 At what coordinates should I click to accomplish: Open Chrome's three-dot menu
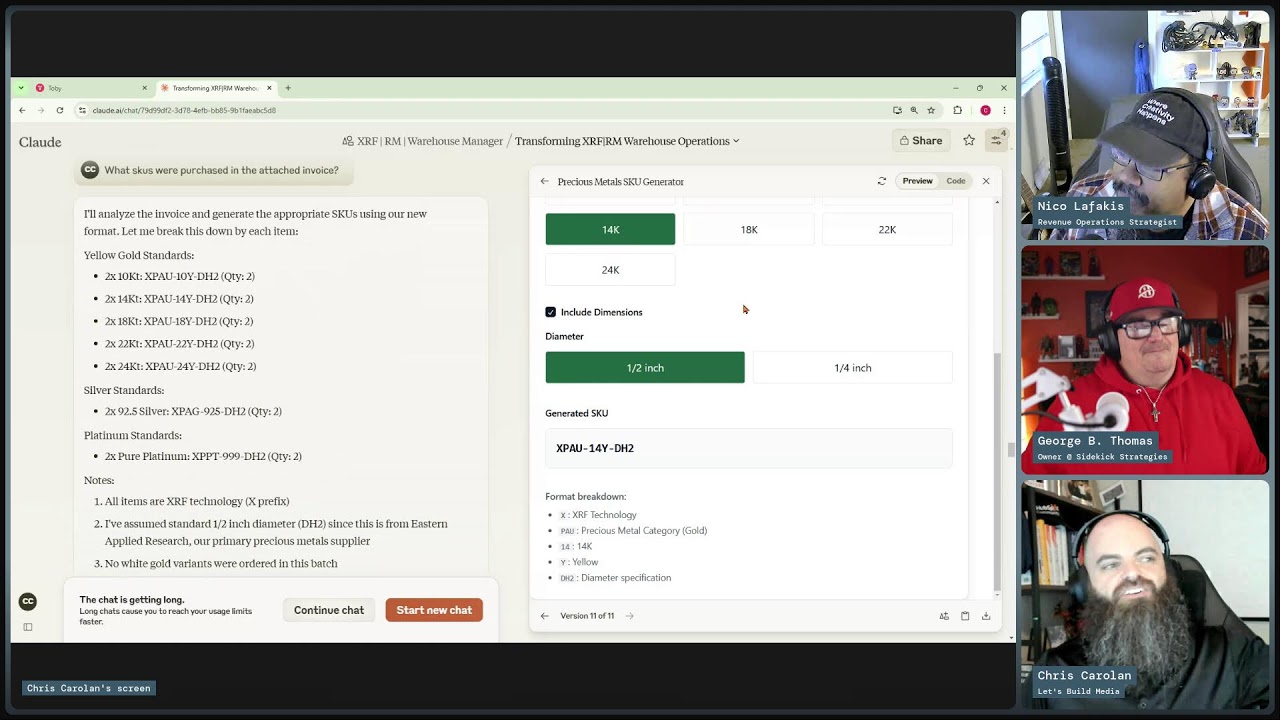click(1003, 110)
